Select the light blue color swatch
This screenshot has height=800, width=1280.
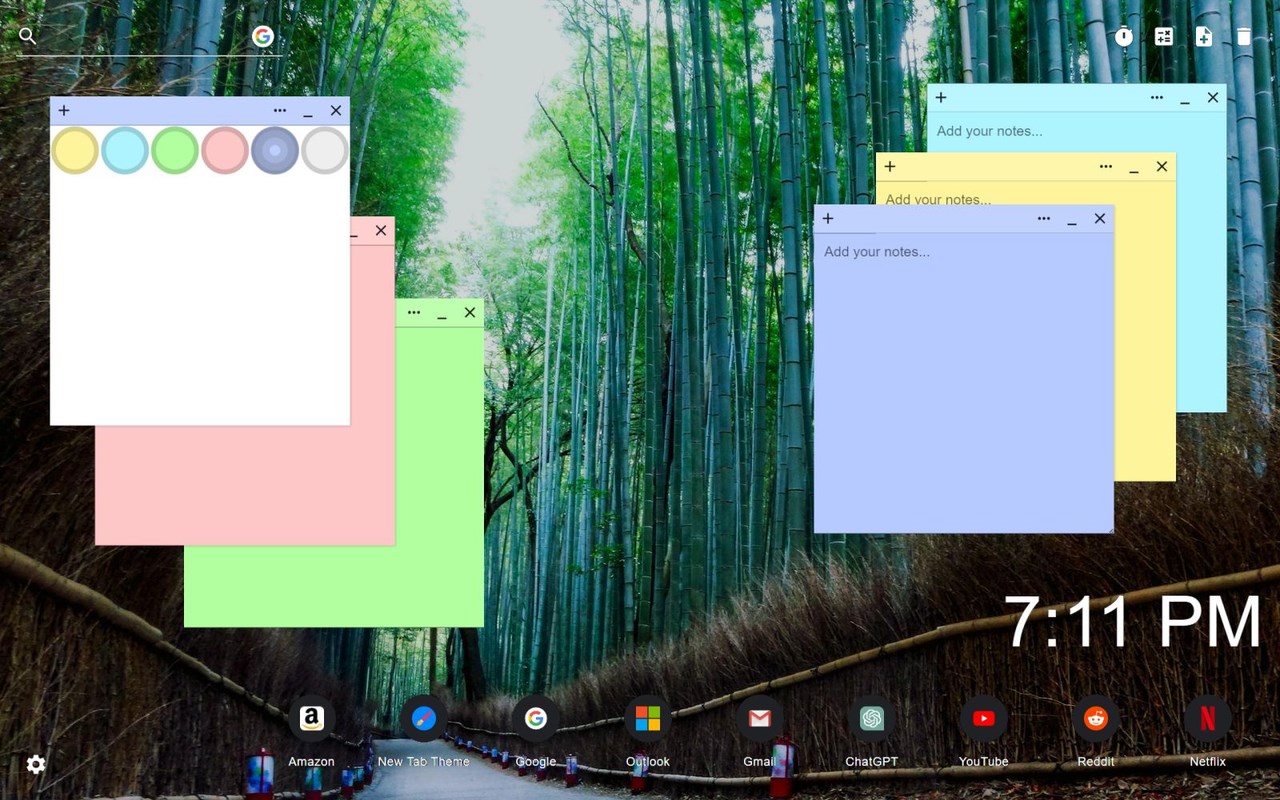coord(125,151)
